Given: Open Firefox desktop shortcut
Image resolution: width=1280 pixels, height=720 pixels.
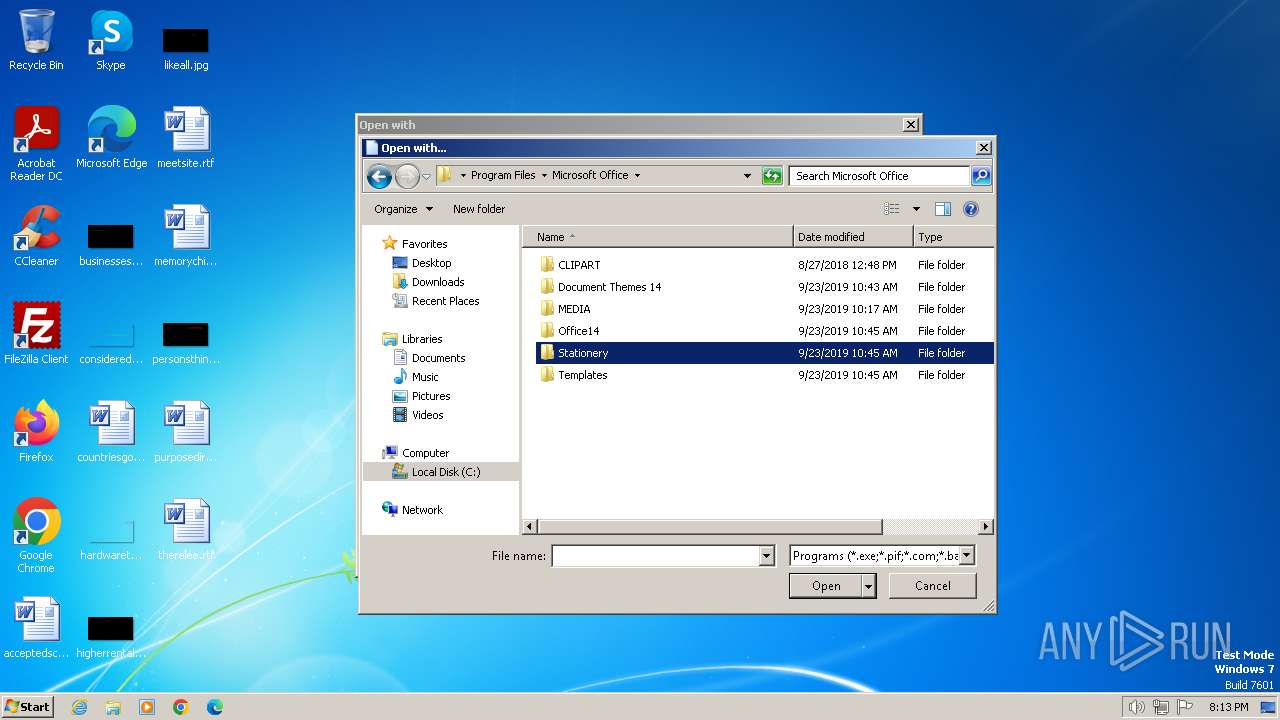Looking at the screenshot, I should coord(36,432).
